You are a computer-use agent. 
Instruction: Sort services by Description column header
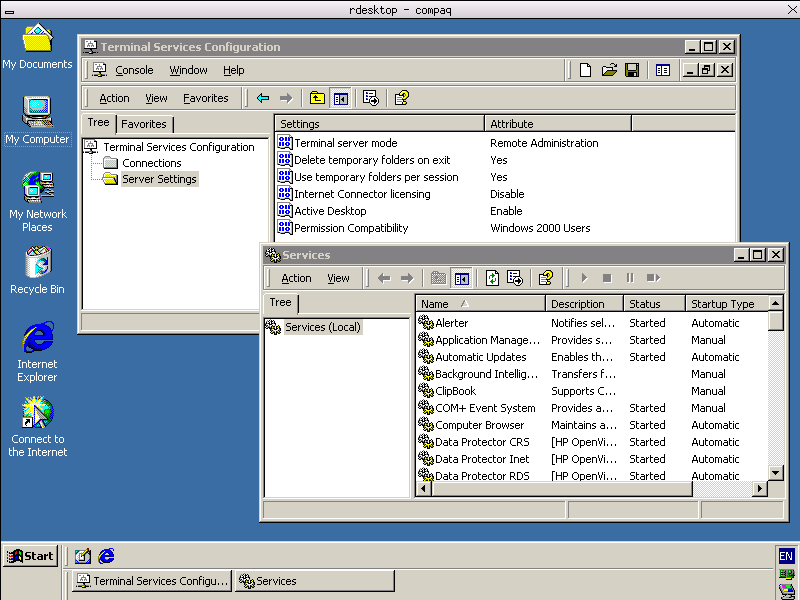coord(585,304)
